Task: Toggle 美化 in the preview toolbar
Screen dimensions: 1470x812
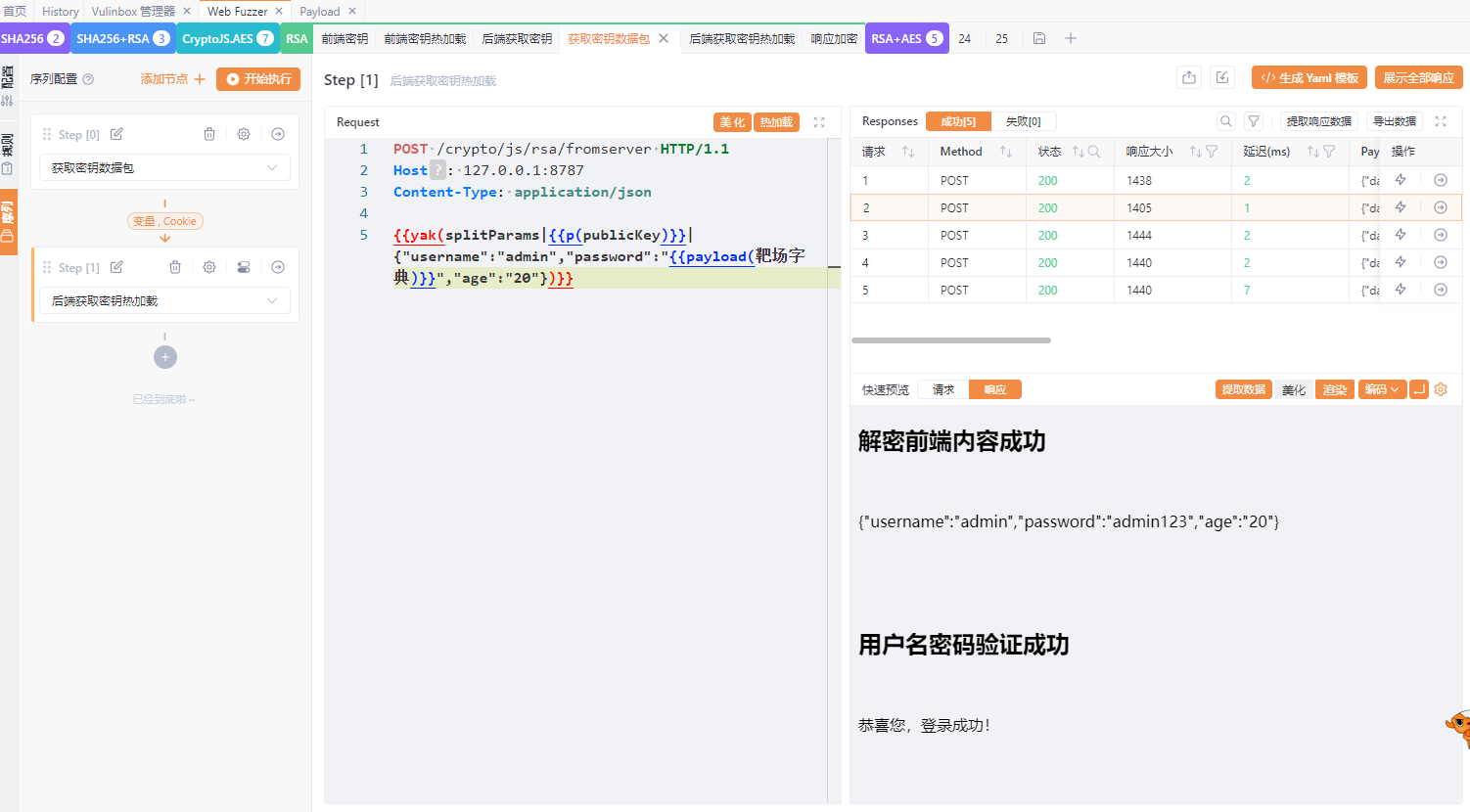Action: click(x=1294, y=389)
